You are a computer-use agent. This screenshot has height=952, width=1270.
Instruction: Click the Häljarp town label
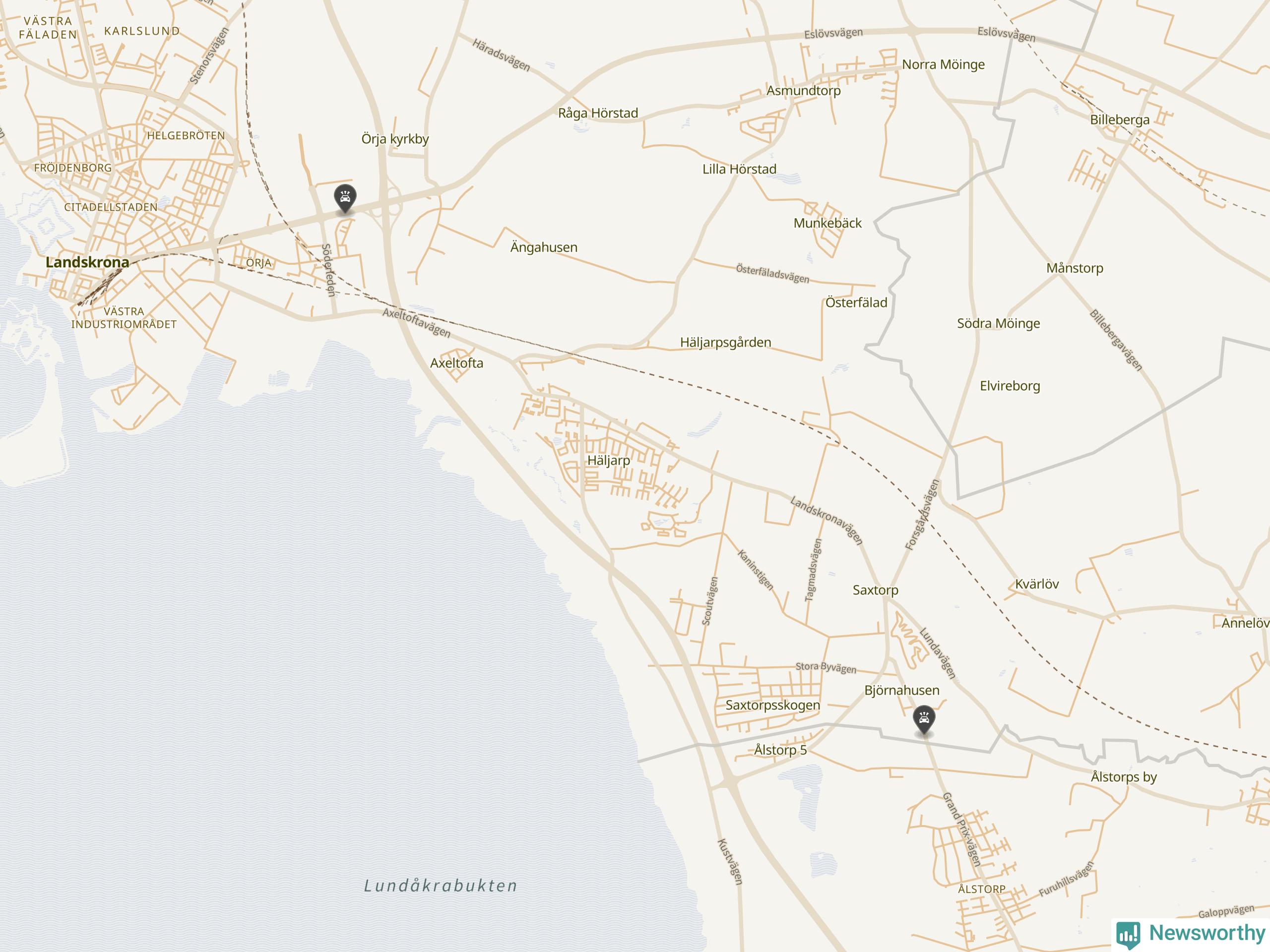[x=609, y=461]
